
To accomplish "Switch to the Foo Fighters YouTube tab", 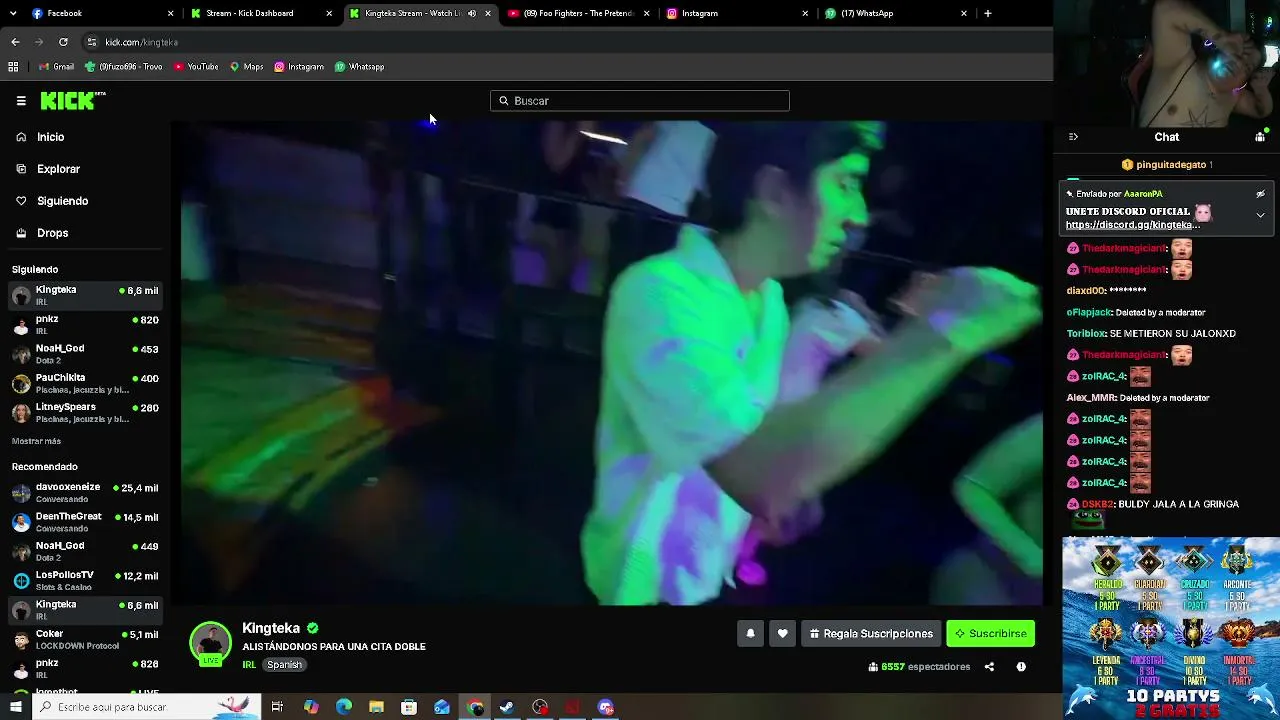I will [579, 13].
